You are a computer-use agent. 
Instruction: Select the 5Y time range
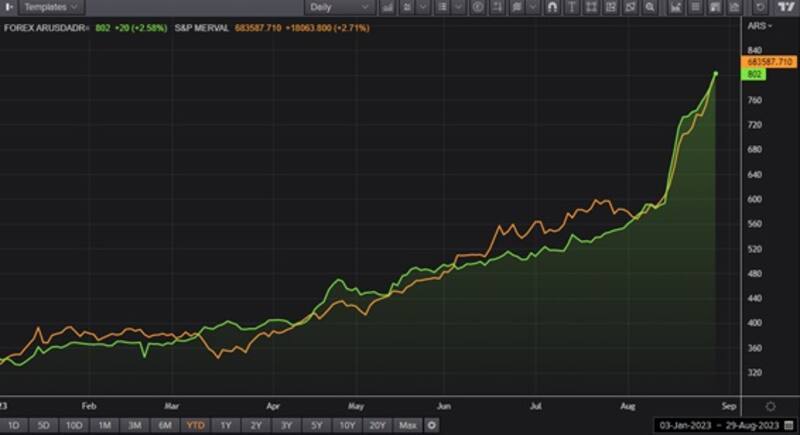317,425
